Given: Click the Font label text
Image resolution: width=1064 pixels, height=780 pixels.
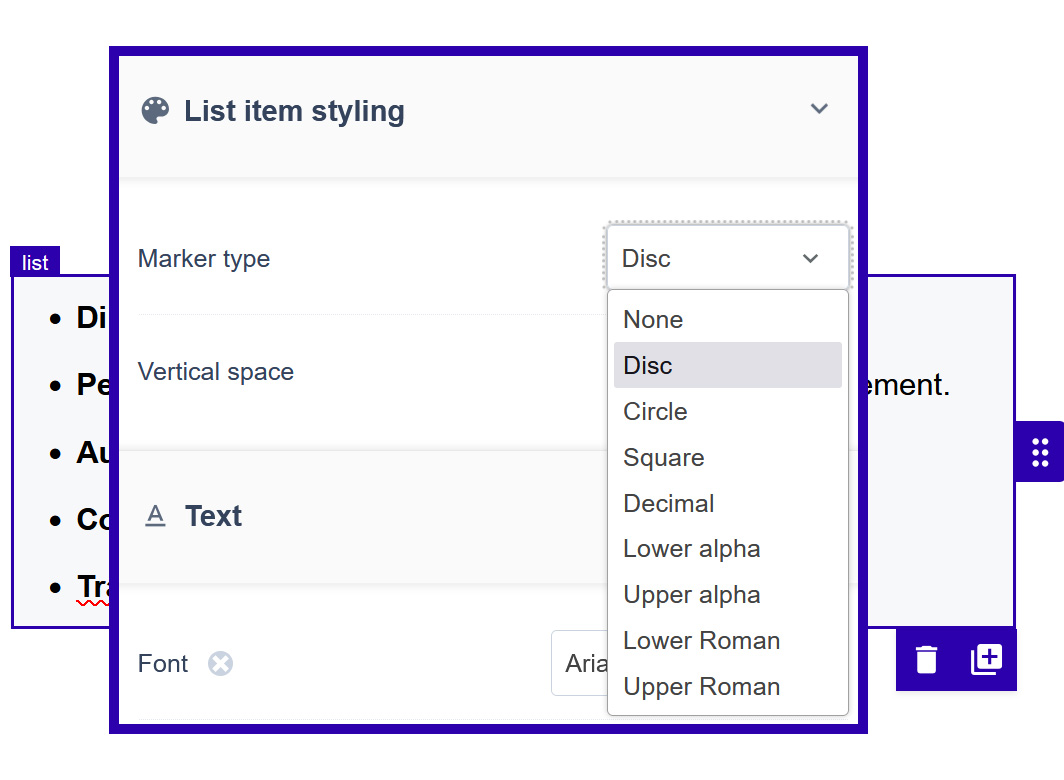Looking at the screenshot, I should pos(163,663).
